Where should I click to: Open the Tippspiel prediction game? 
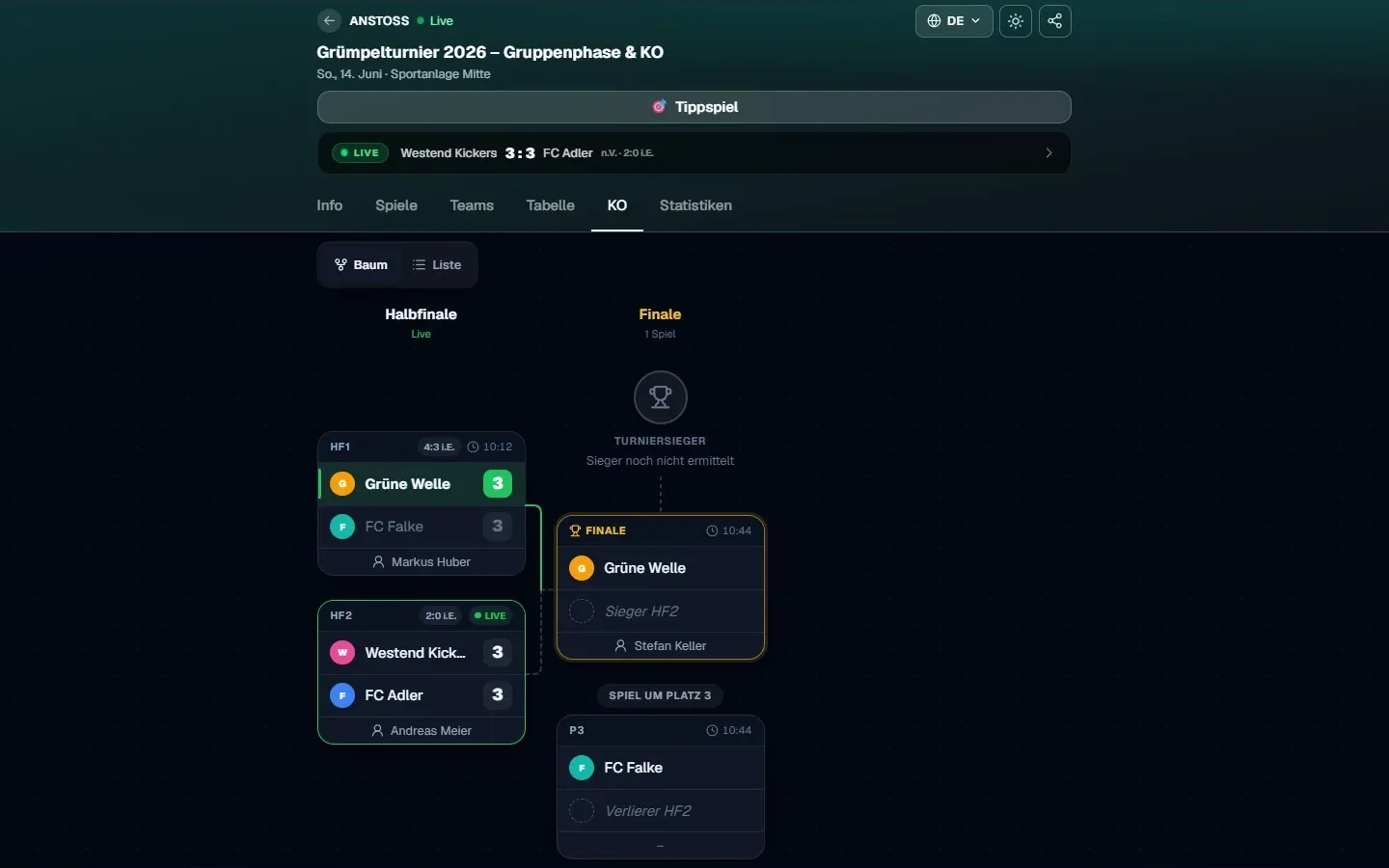click(x=694, y=107)
